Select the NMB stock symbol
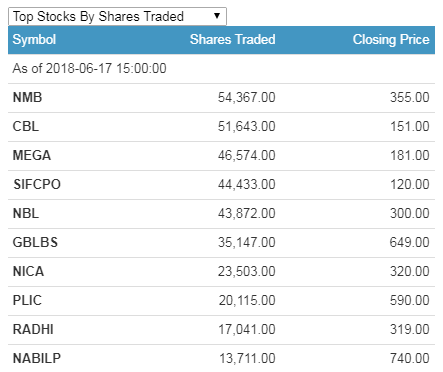This screenshot has width=443, height=372. (x=27, y=98)
